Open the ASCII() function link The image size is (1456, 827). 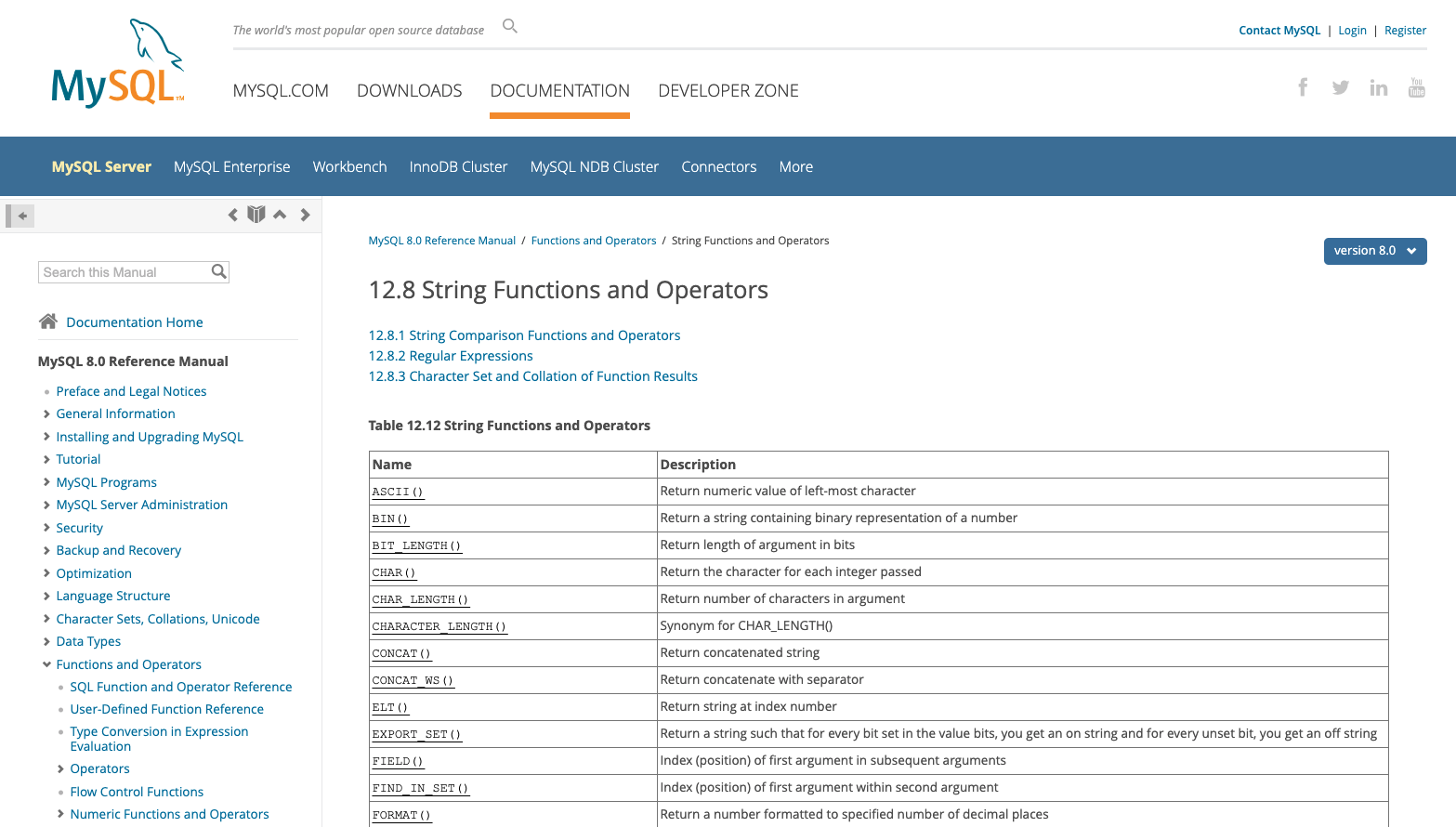click(398, 492)
